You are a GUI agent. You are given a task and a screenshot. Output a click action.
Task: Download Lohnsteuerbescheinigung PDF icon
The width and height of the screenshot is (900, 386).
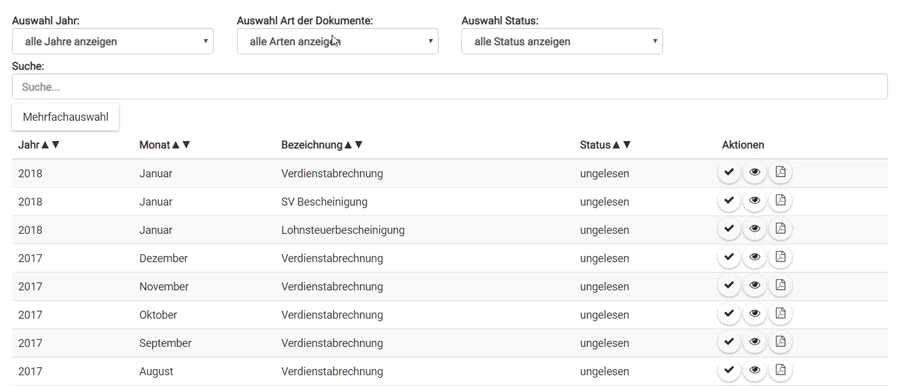780,228
